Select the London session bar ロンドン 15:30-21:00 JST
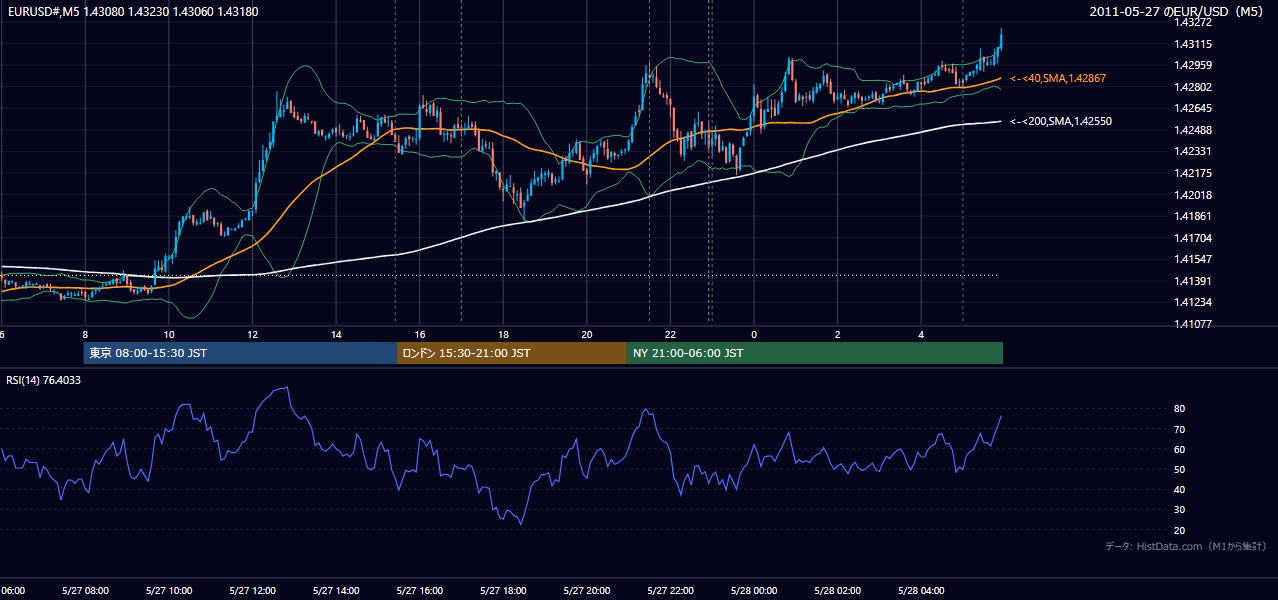Screen dimensions: 1278x600 pyautogui.click(x=512, y=353)
